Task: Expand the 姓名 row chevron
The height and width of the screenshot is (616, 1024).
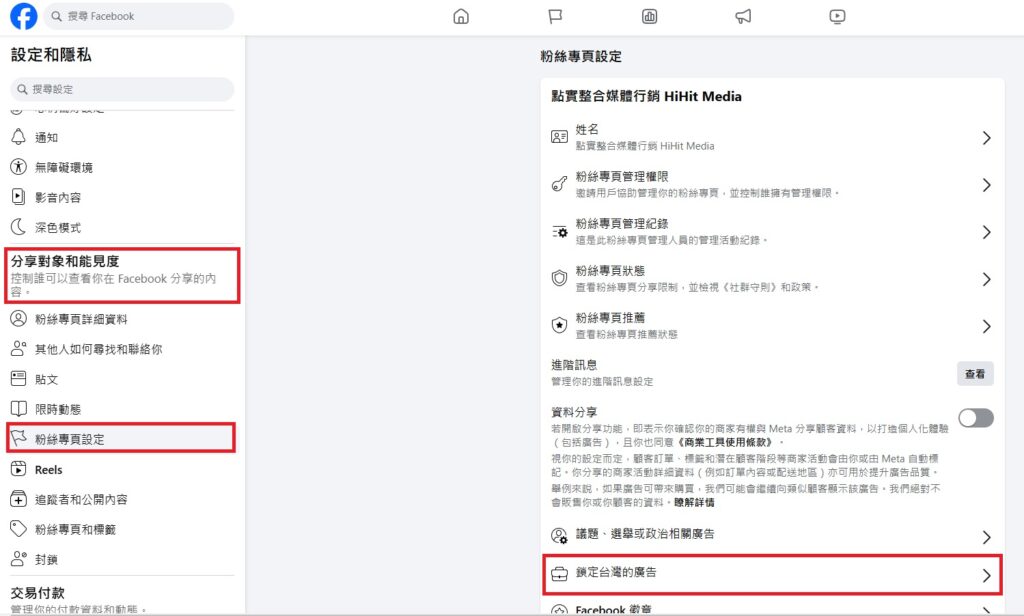Action: (x=986, y=138)
